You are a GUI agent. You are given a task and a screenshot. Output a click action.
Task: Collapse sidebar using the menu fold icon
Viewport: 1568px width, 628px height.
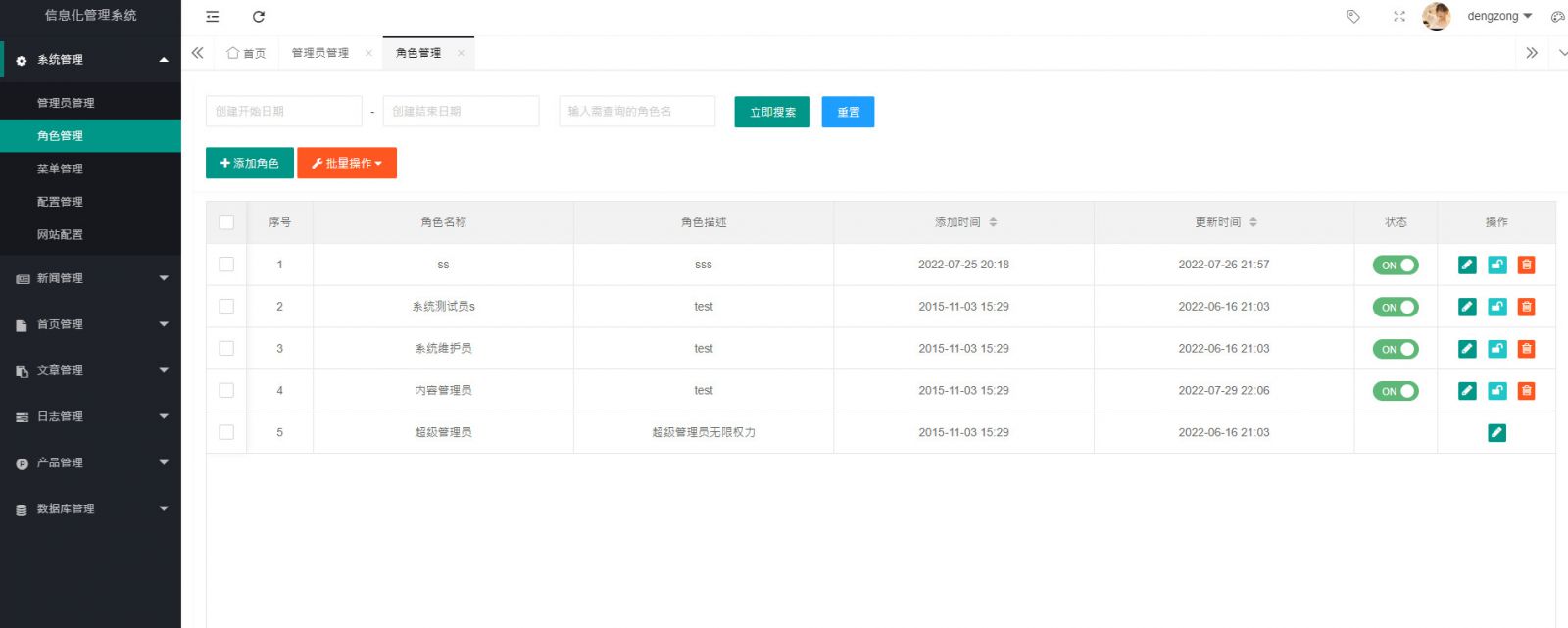click(213, 17)
